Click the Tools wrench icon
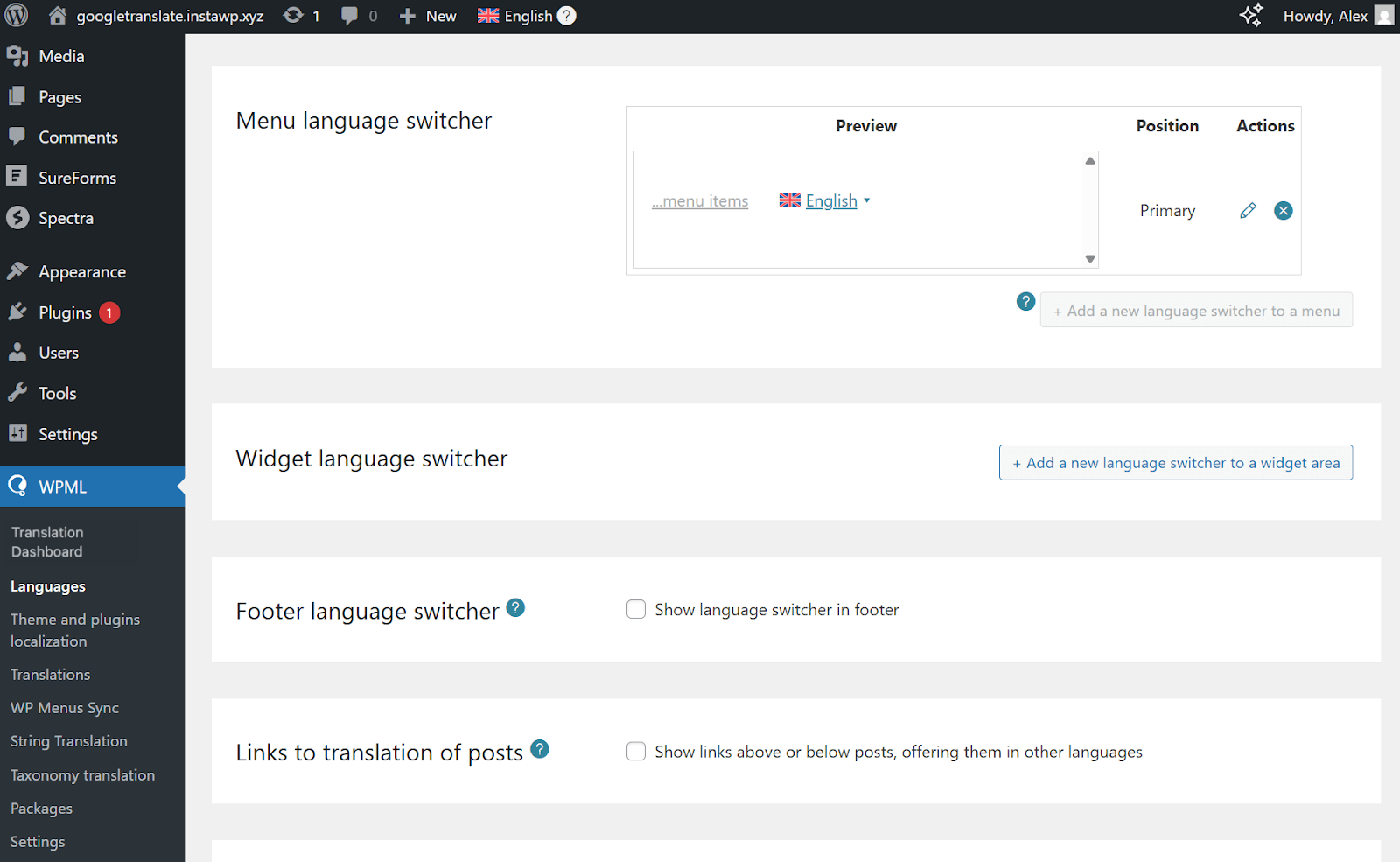 click(17, 393)
